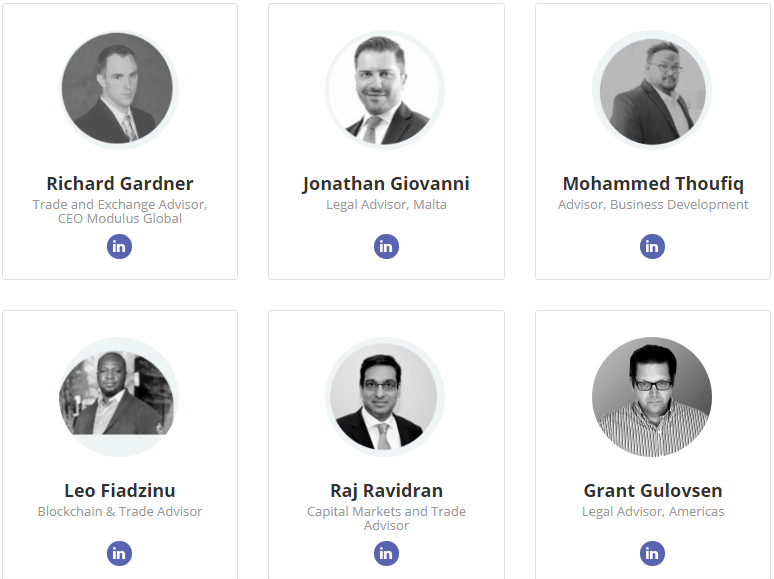Select the Leo Fiadzinu name heading
Viewport: 774px width, 579px height.
pyautogui.click(x=120, y=491)
